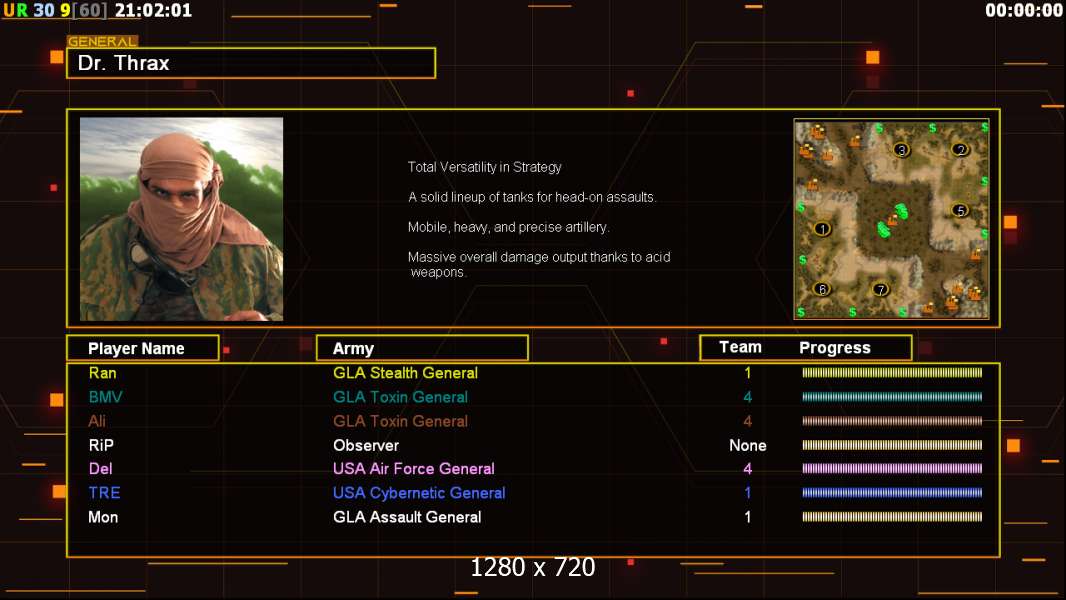Click Ran's loading progress bar
1066x600 pixels.
(x=892, y=372)
